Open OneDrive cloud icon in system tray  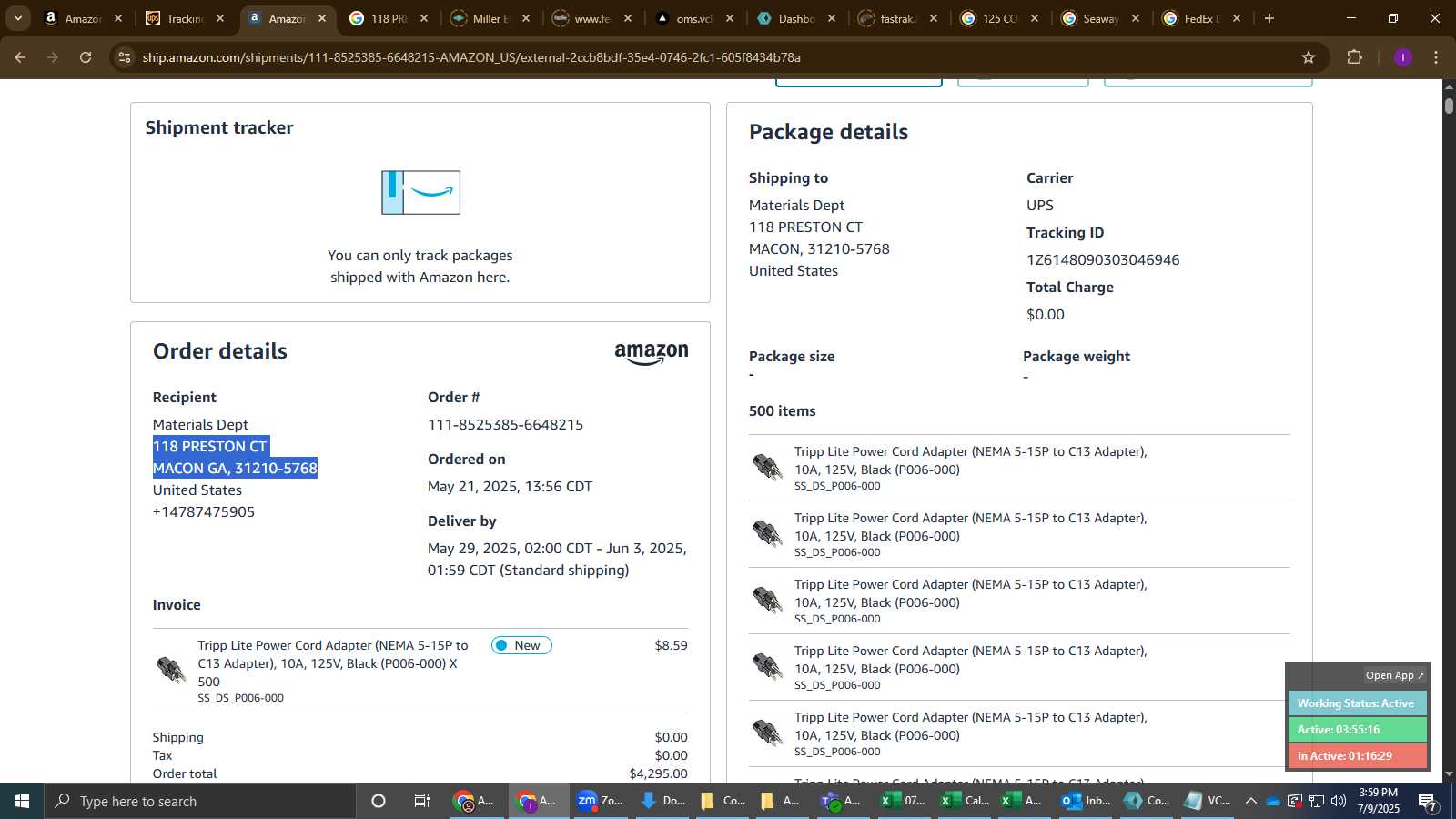click(1273, 801)
